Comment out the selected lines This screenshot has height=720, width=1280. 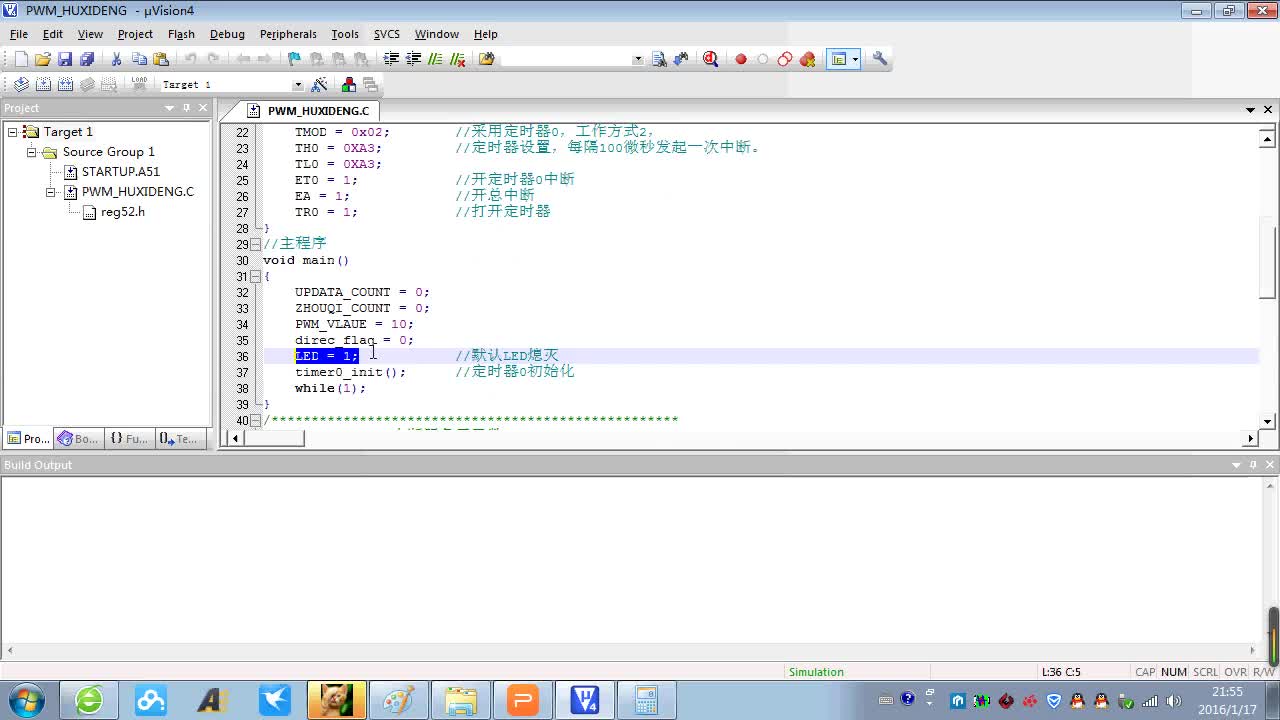(435, 59)
